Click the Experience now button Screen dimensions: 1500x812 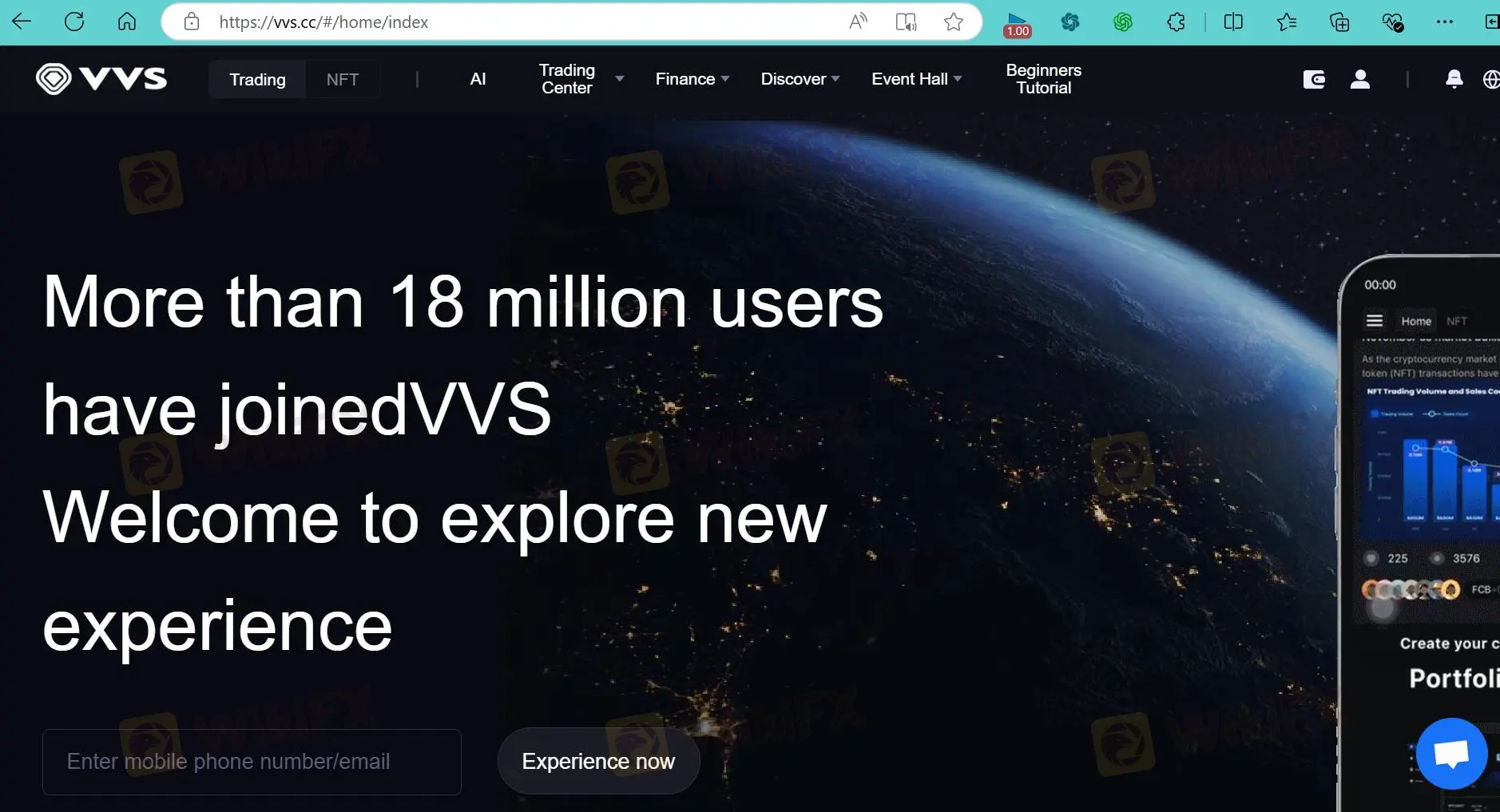[598, 761]
